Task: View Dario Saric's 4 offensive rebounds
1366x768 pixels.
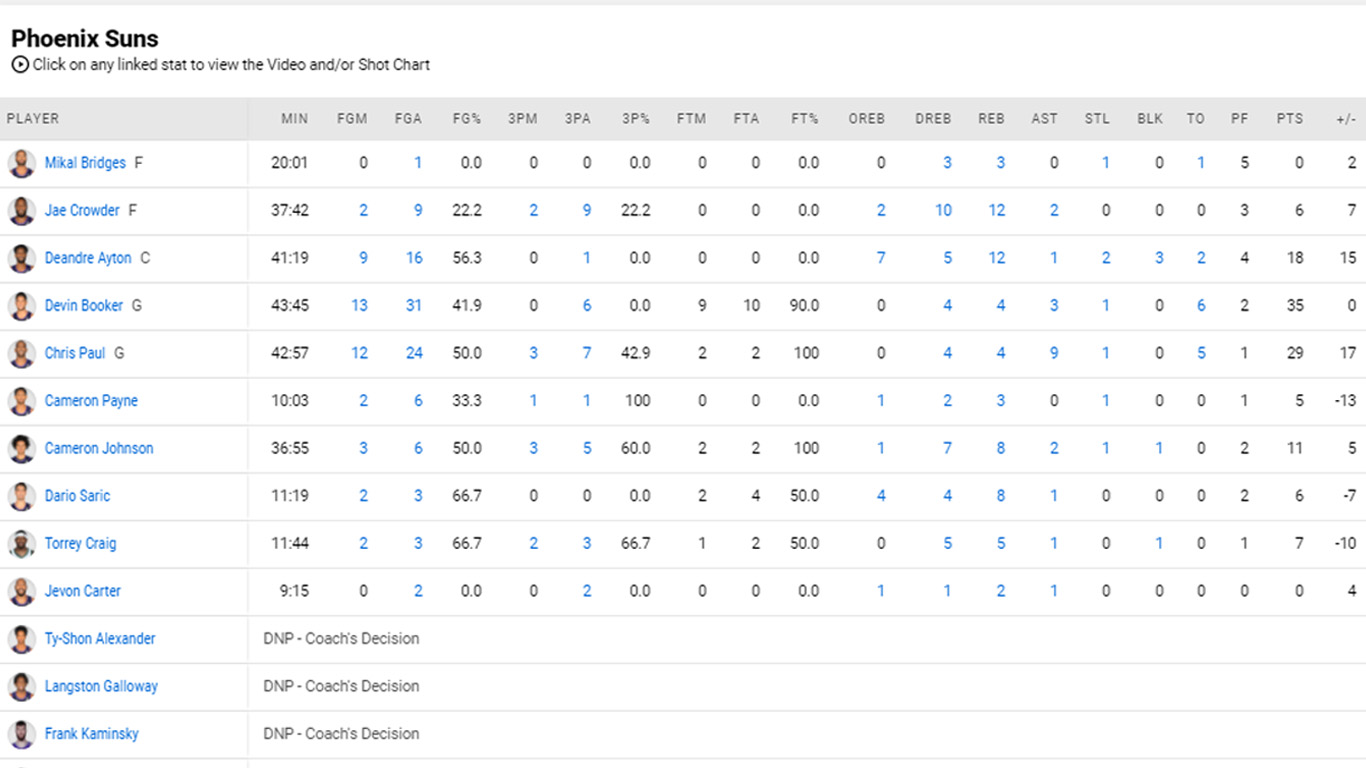Action: (x=881, y=496)
